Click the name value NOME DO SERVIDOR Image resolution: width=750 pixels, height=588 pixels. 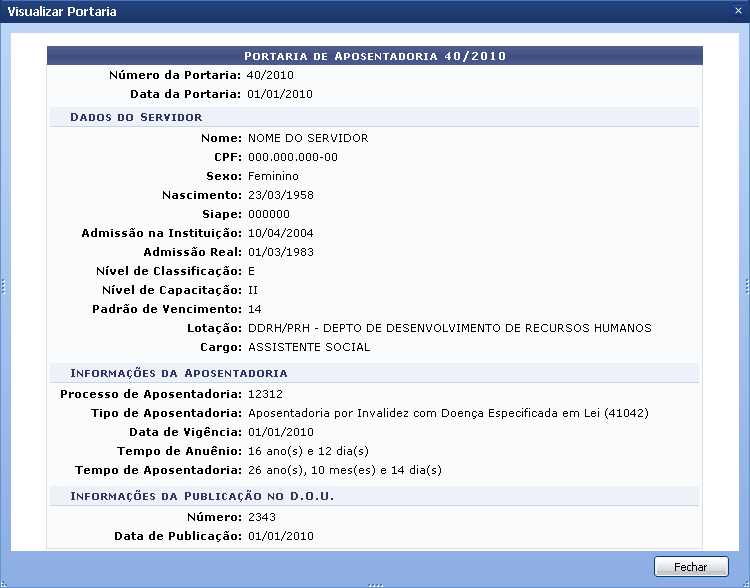308,138
